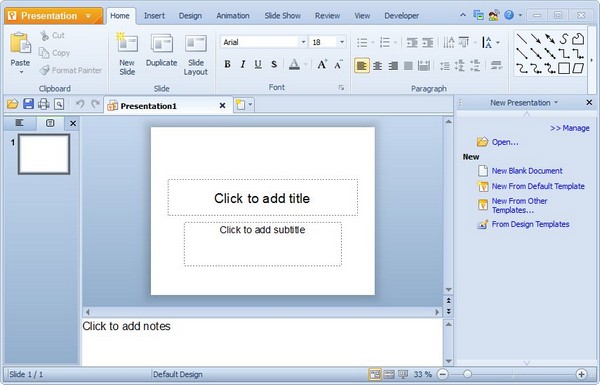
Task: Toggle text Shadow formatting
Action: (274, 64)
